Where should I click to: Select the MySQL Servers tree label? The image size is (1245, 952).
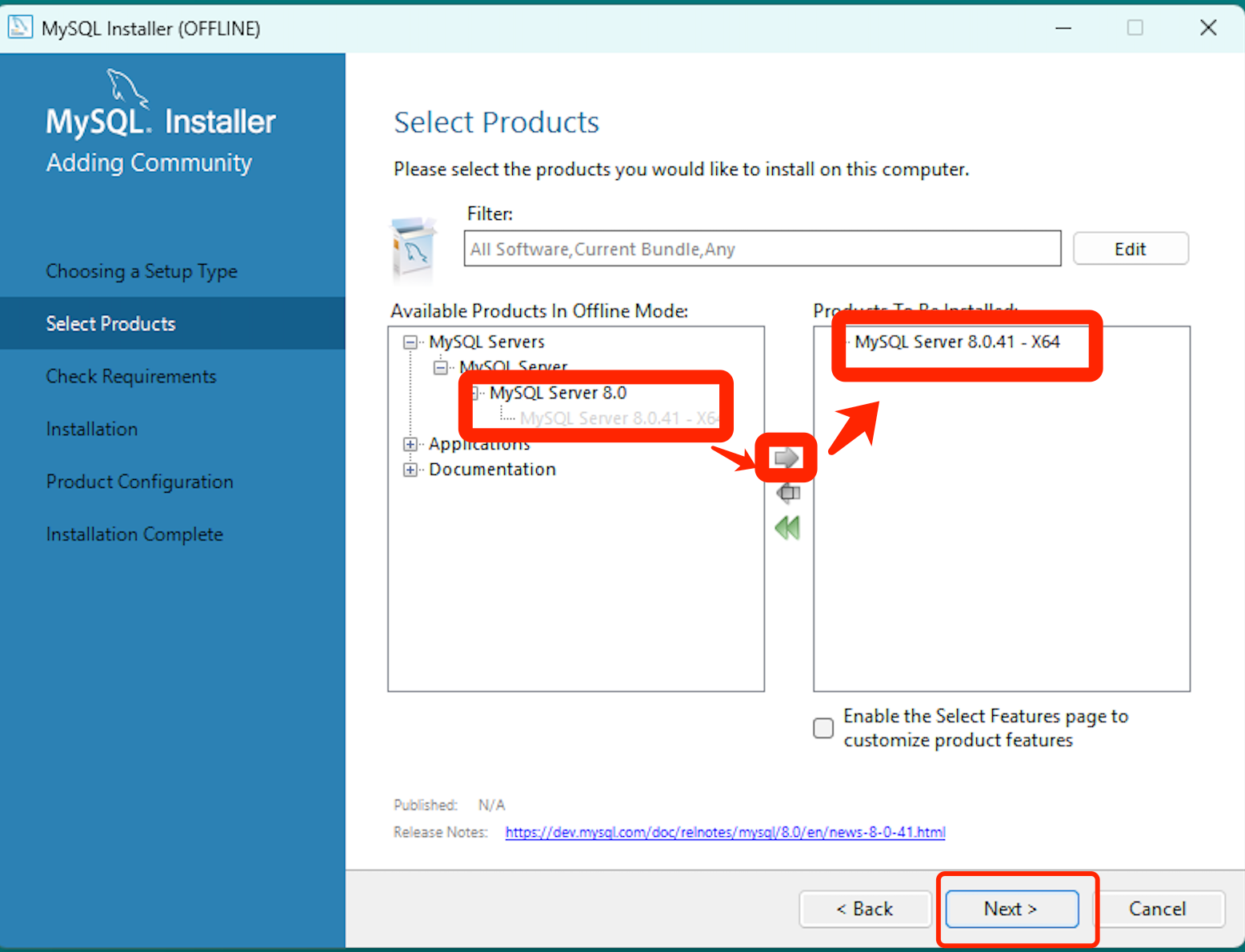click(486, 342)
